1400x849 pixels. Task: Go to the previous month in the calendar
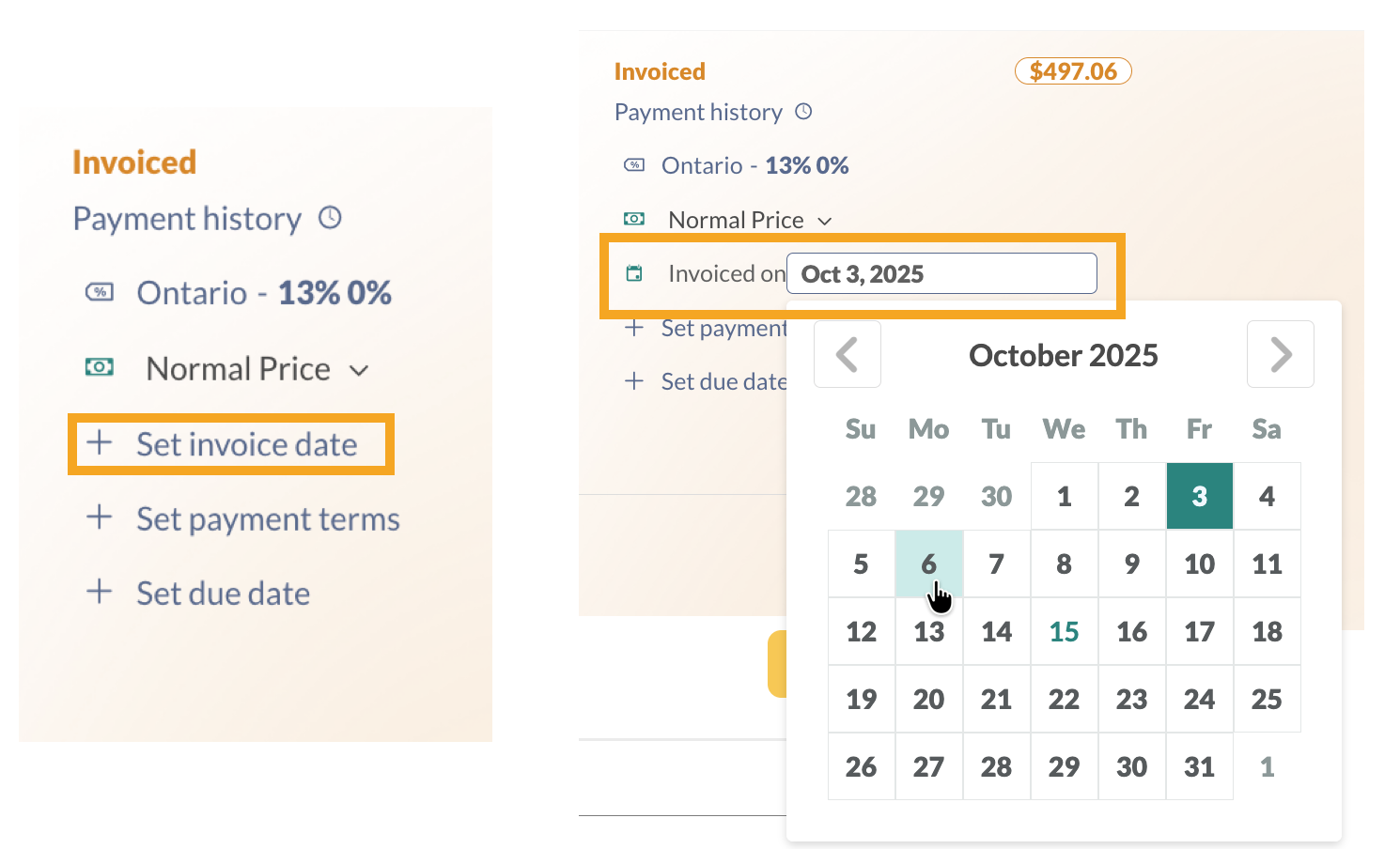[x=847, y=354]
